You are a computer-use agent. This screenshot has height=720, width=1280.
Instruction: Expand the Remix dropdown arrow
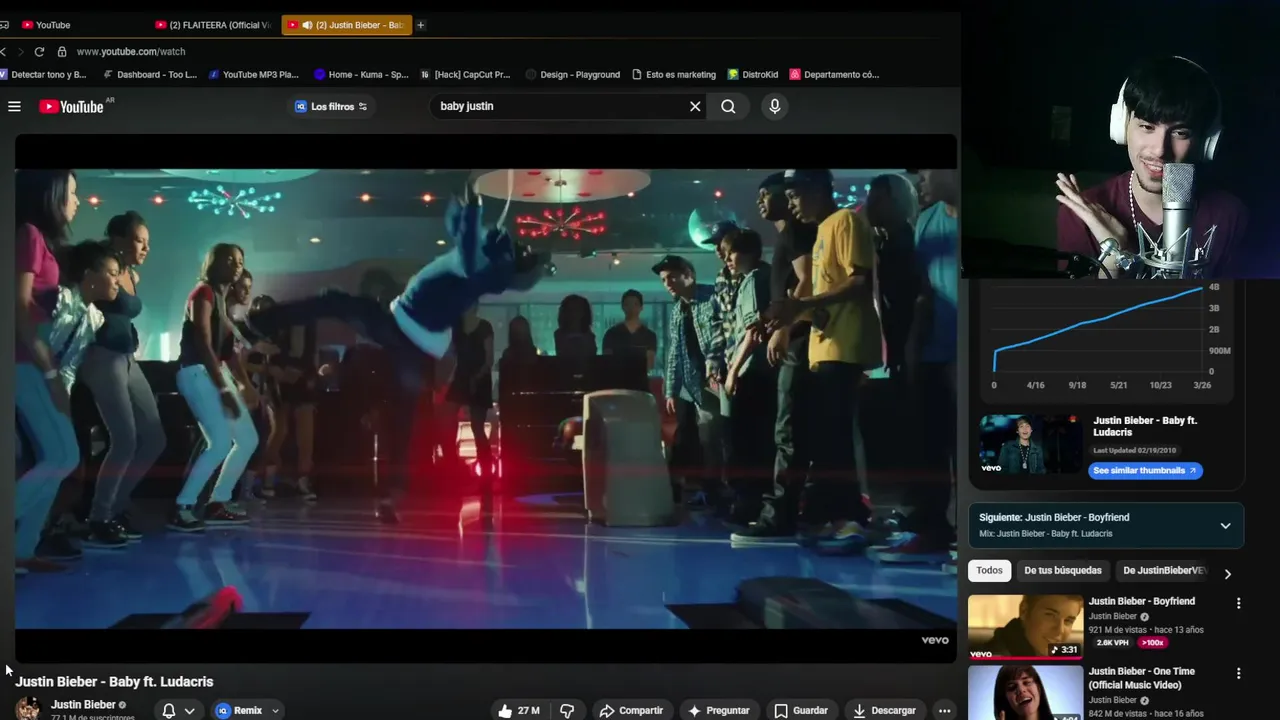click(x=275, y=711)
